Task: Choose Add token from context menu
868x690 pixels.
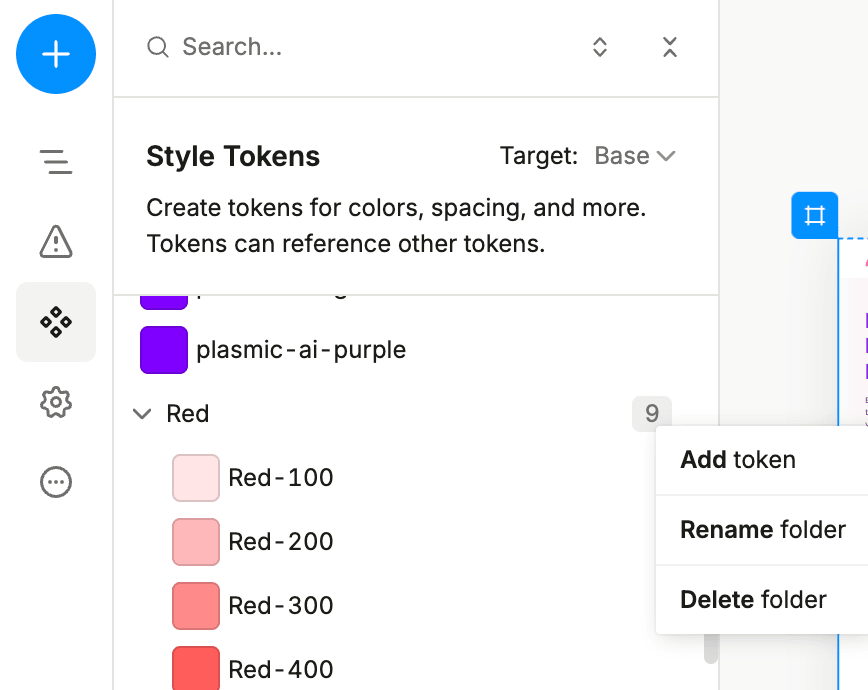Action: pyautogui.click(x=738, y=459)
